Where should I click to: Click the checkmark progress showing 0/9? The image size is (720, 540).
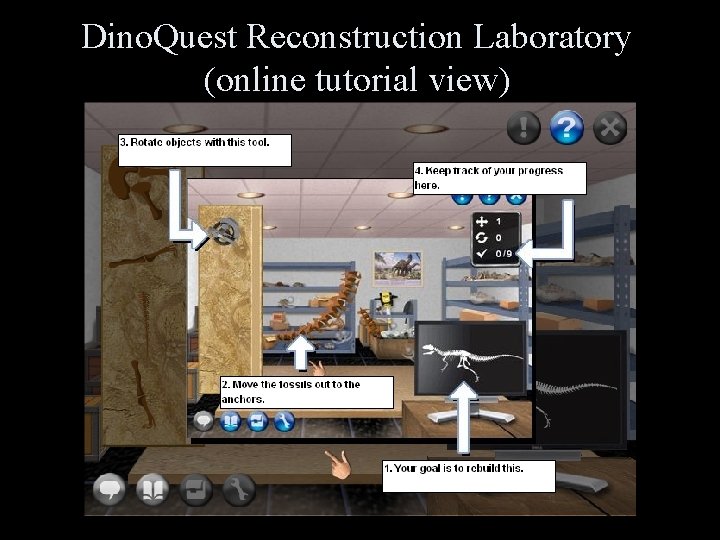click(x=494, y=253)
